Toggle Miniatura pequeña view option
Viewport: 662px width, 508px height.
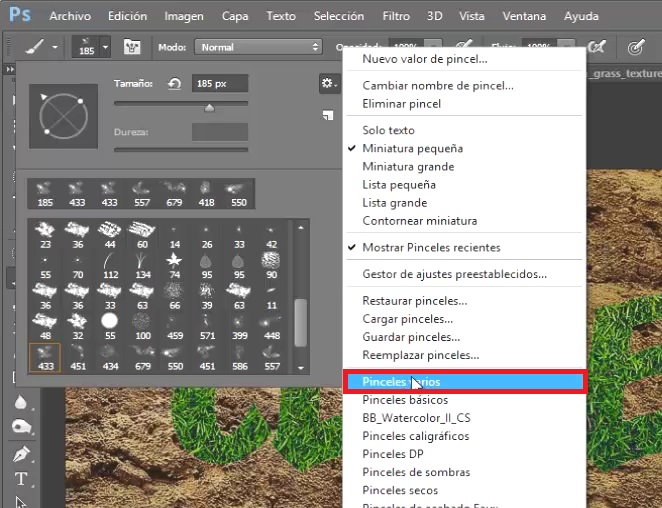click(x=412, y=148)
